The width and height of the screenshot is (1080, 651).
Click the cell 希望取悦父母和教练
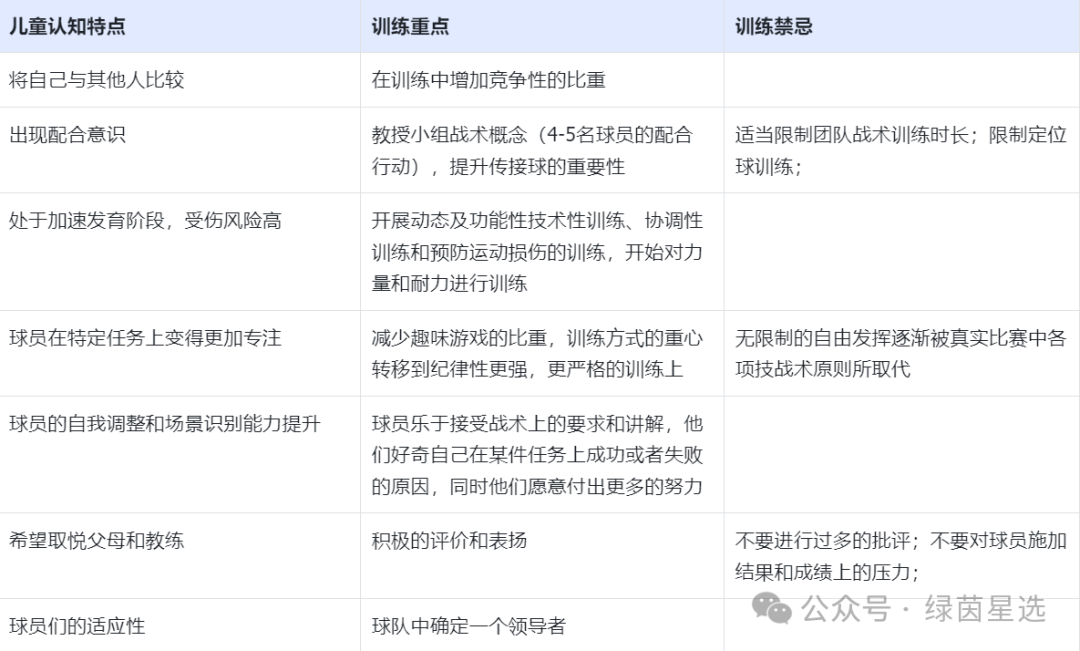(180, 555)
